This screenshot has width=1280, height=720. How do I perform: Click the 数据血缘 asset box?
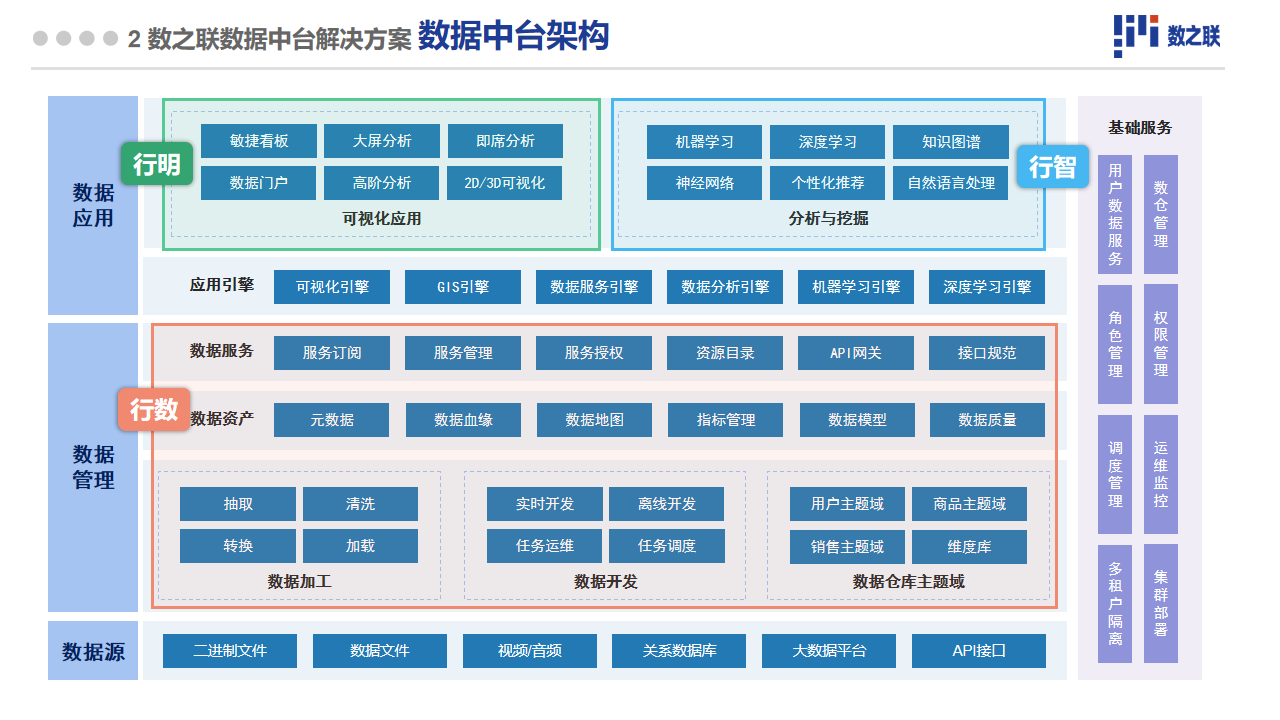click(463, 420)
